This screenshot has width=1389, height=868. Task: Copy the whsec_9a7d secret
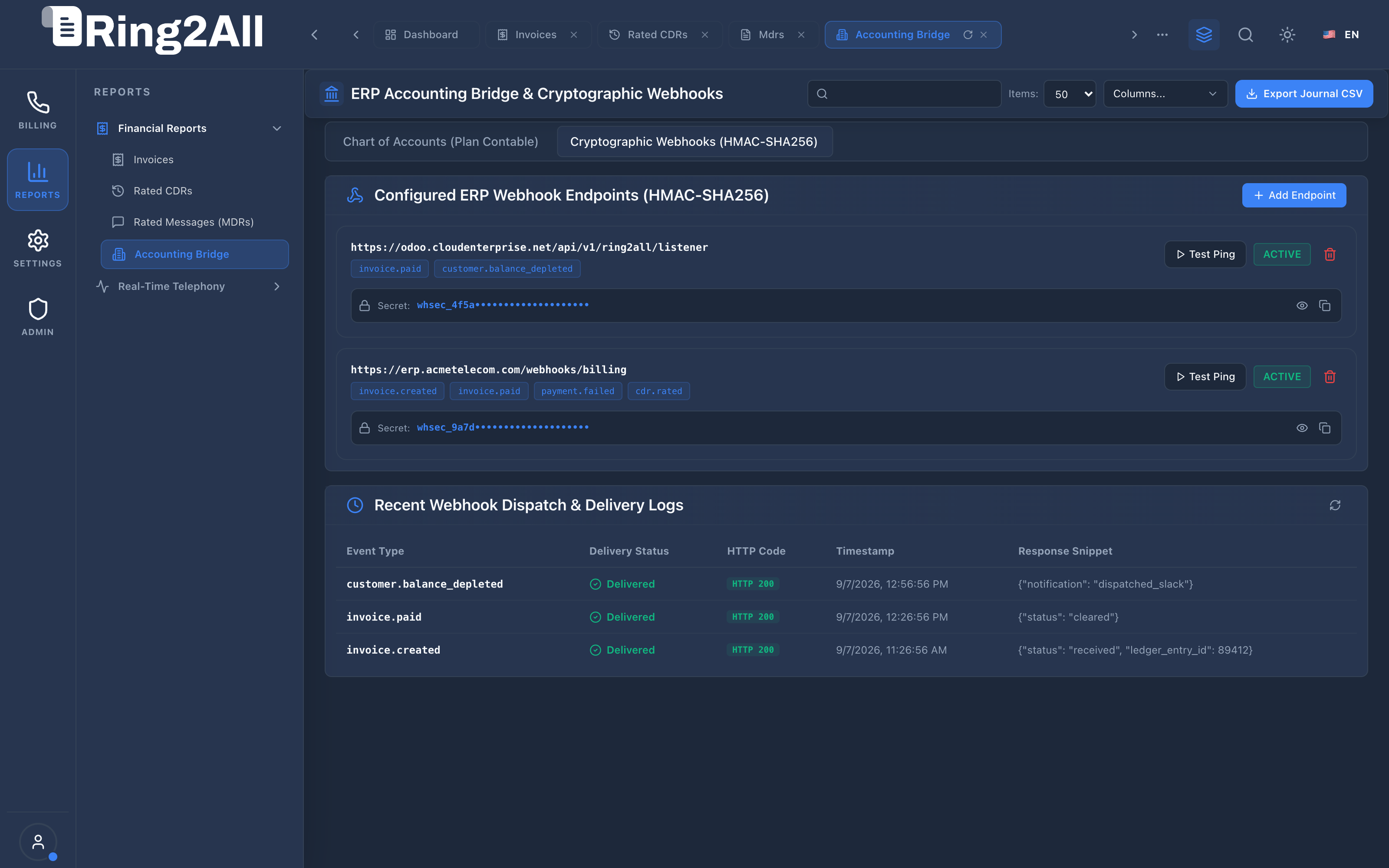pyautogui.click(x=1325, y=427)
